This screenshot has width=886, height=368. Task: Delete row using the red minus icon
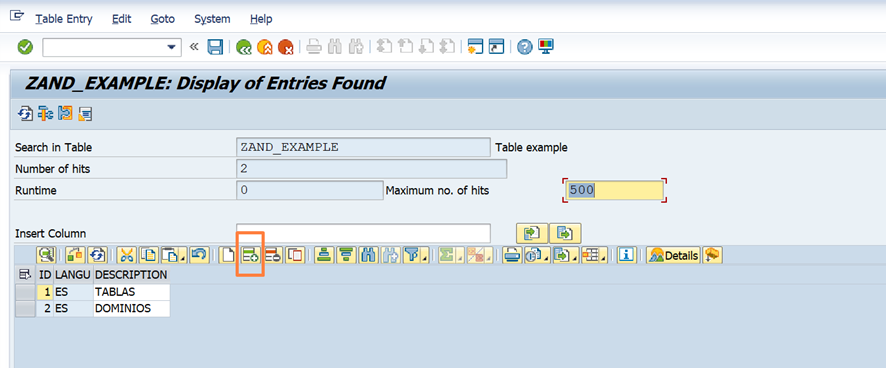click(273, 255)
